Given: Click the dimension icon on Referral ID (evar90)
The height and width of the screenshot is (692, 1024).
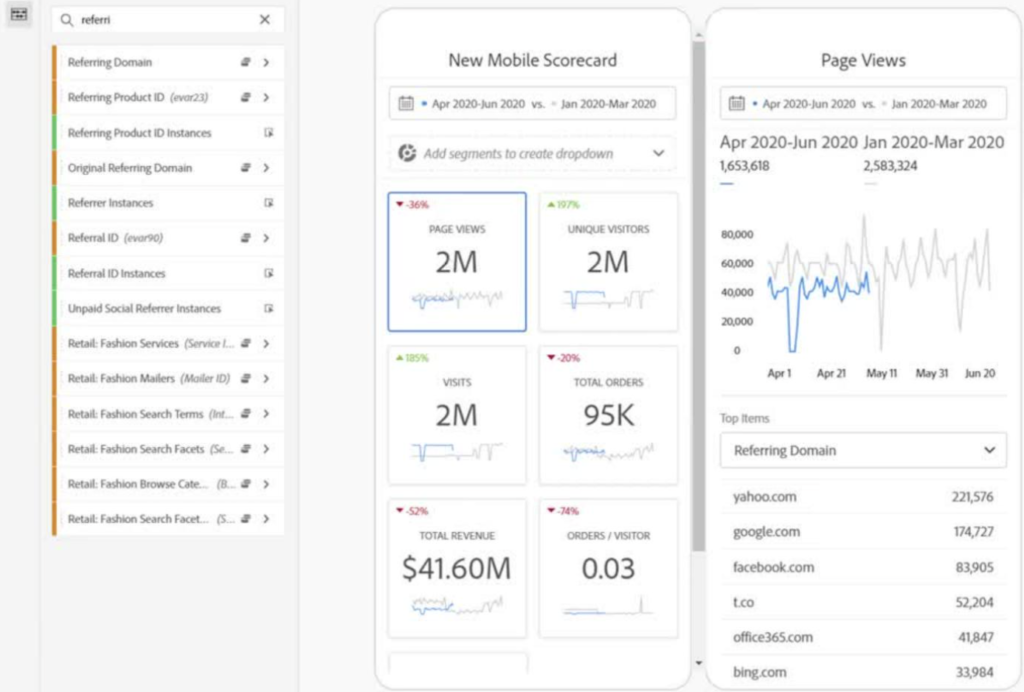Looking at the screenshot, I should (x=246, y=238).
